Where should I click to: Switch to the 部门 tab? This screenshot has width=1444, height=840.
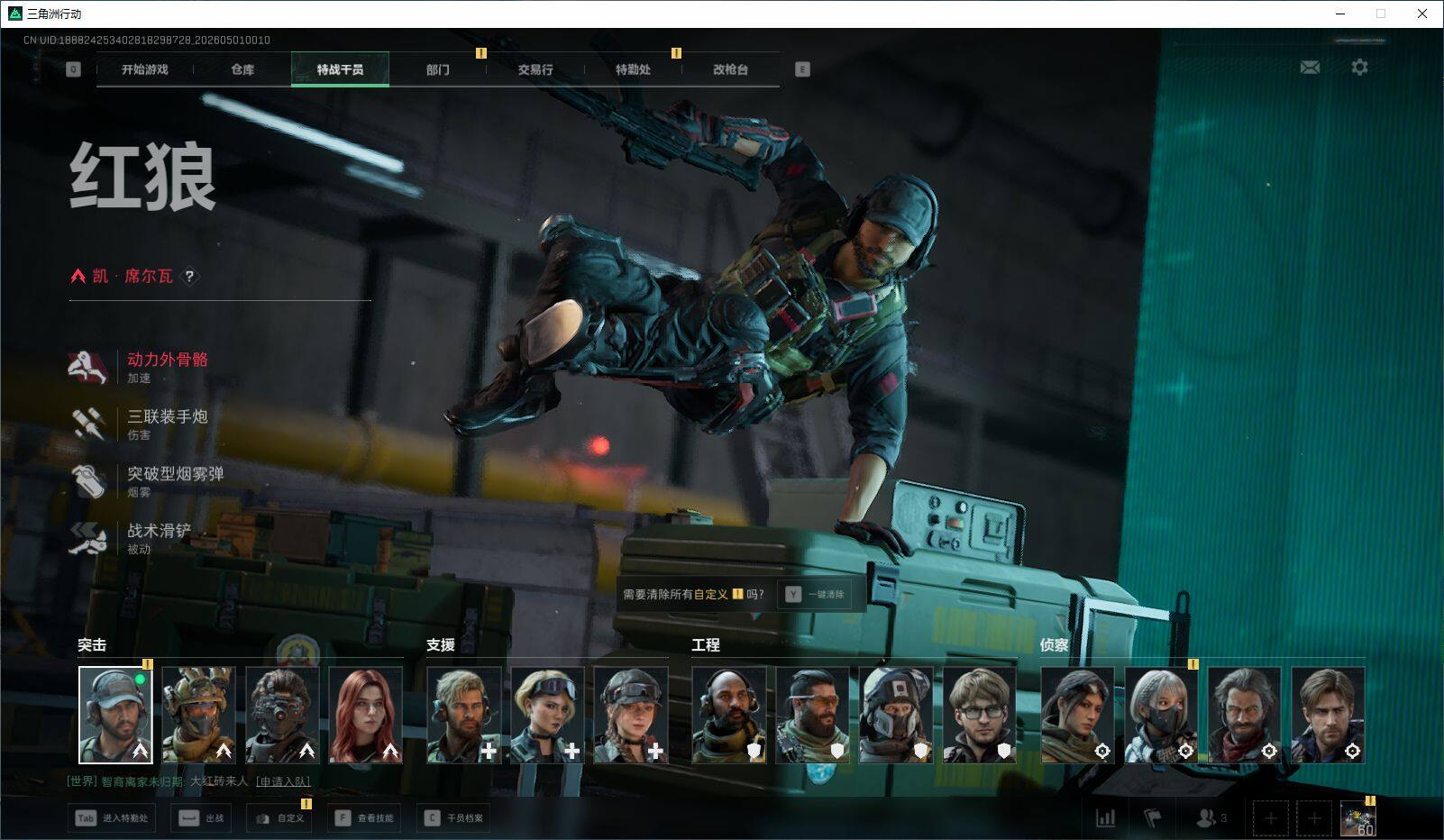pos(438,69)
